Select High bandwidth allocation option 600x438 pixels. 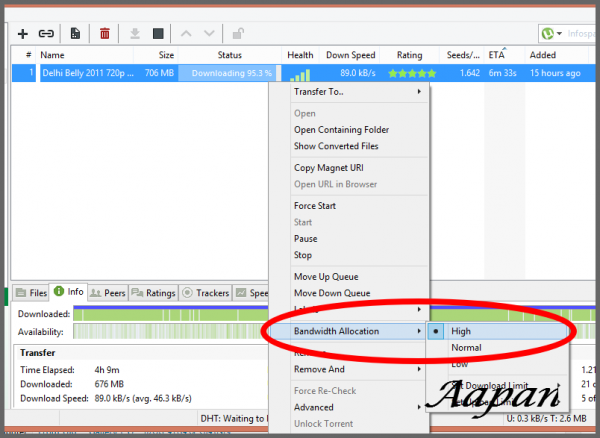tap(497, 331)
